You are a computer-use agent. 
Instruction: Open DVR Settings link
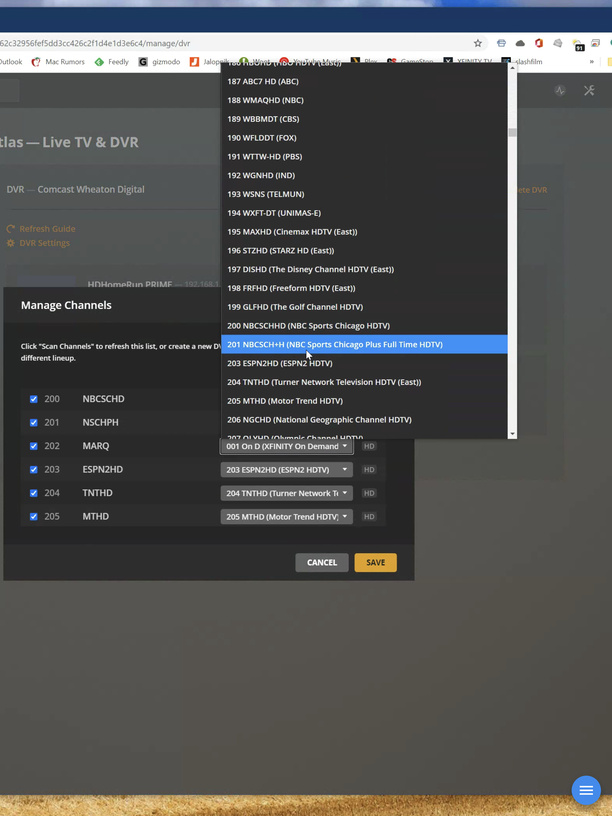pos(38,243)
